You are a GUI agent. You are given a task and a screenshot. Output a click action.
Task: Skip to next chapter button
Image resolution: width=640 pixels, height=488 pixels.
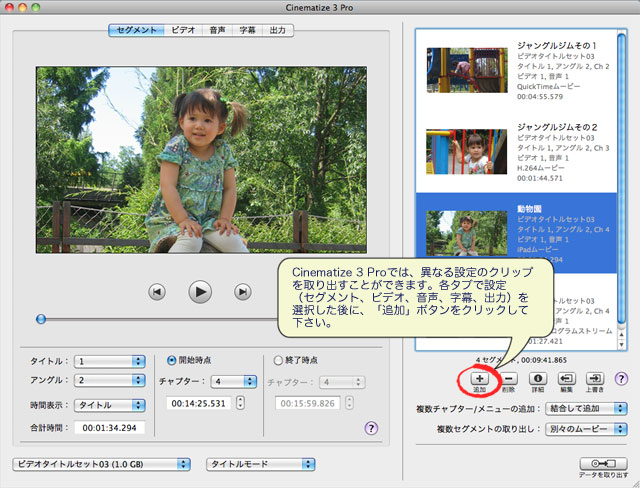243,292
